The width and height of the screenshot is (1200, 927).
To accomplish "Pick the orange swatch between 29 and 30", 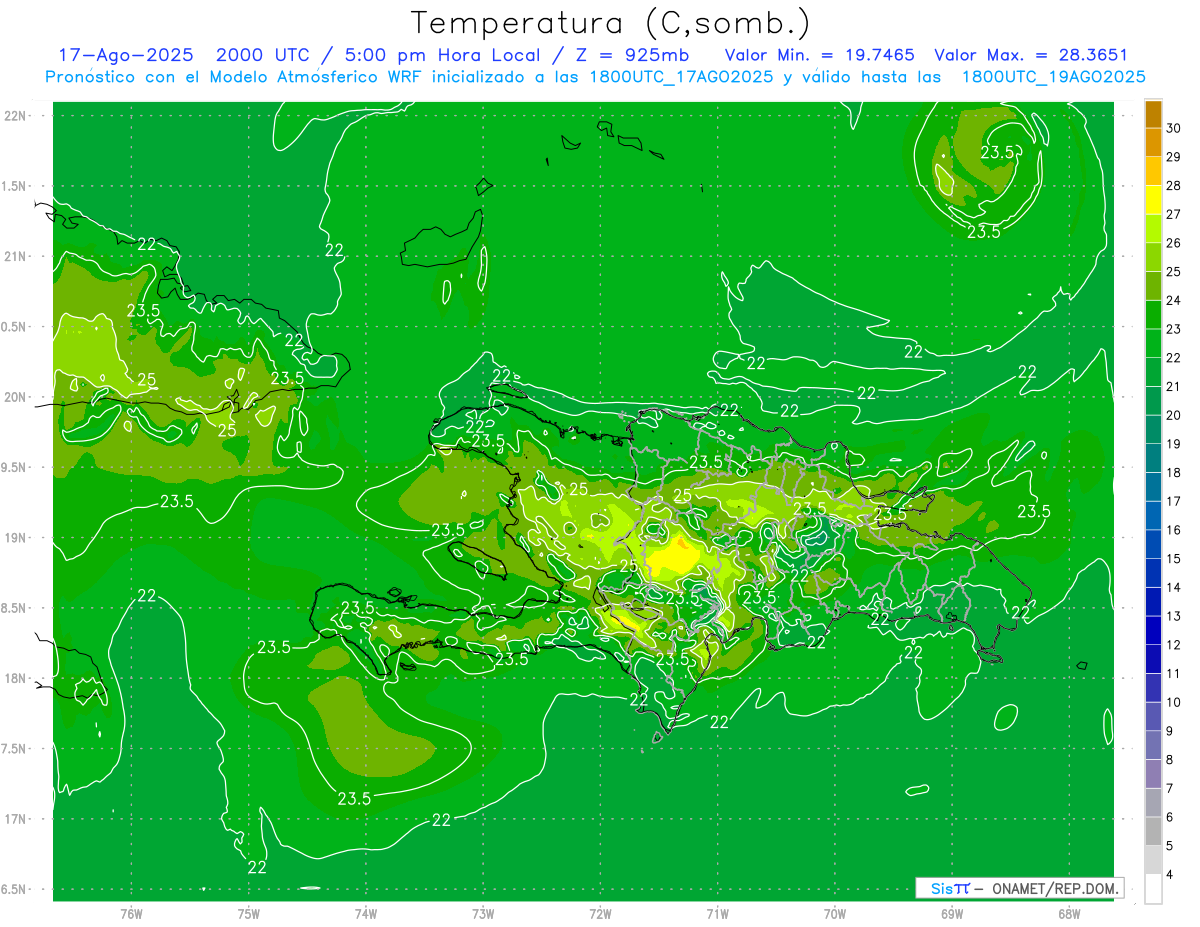I will [x=1153, y=142].
